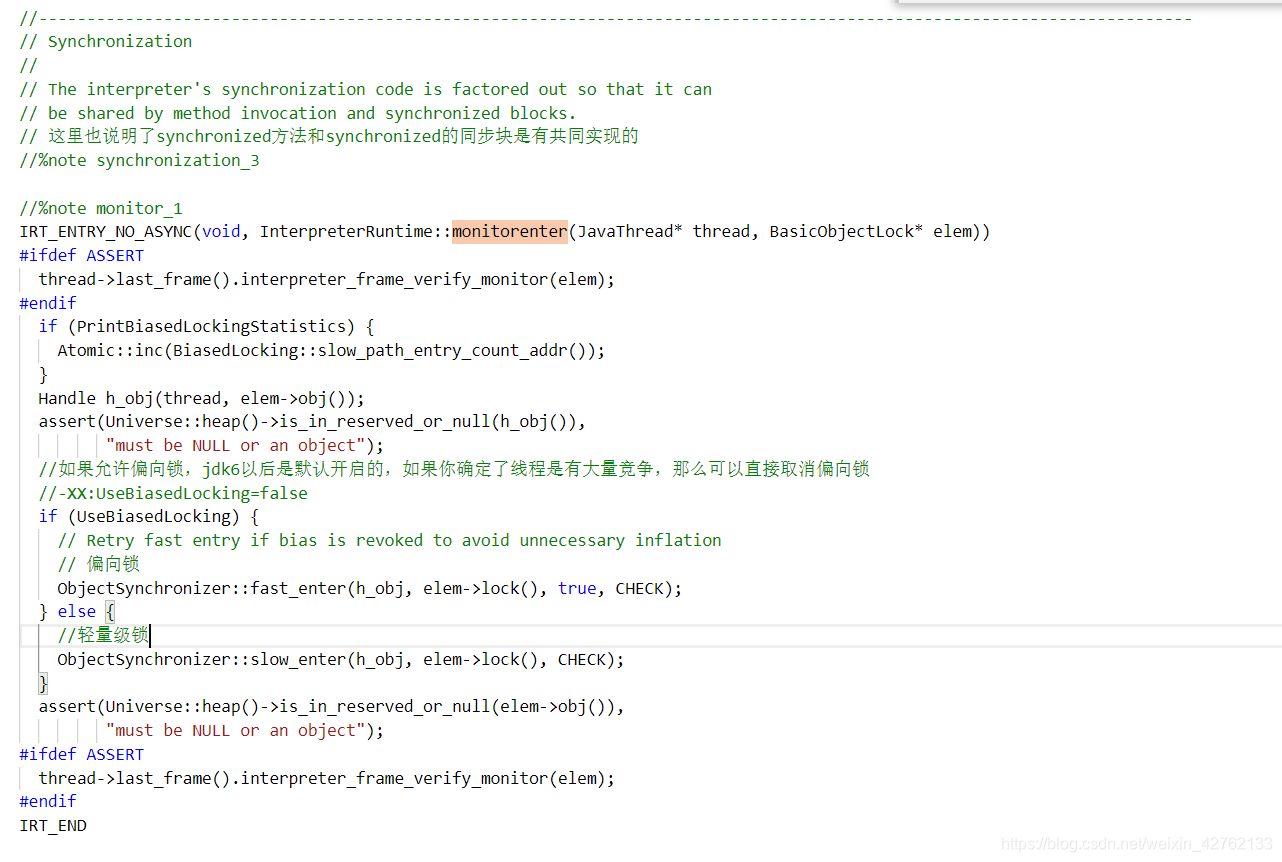Click the first assert(Universe::heap() with h_obj()

point(312,422)
